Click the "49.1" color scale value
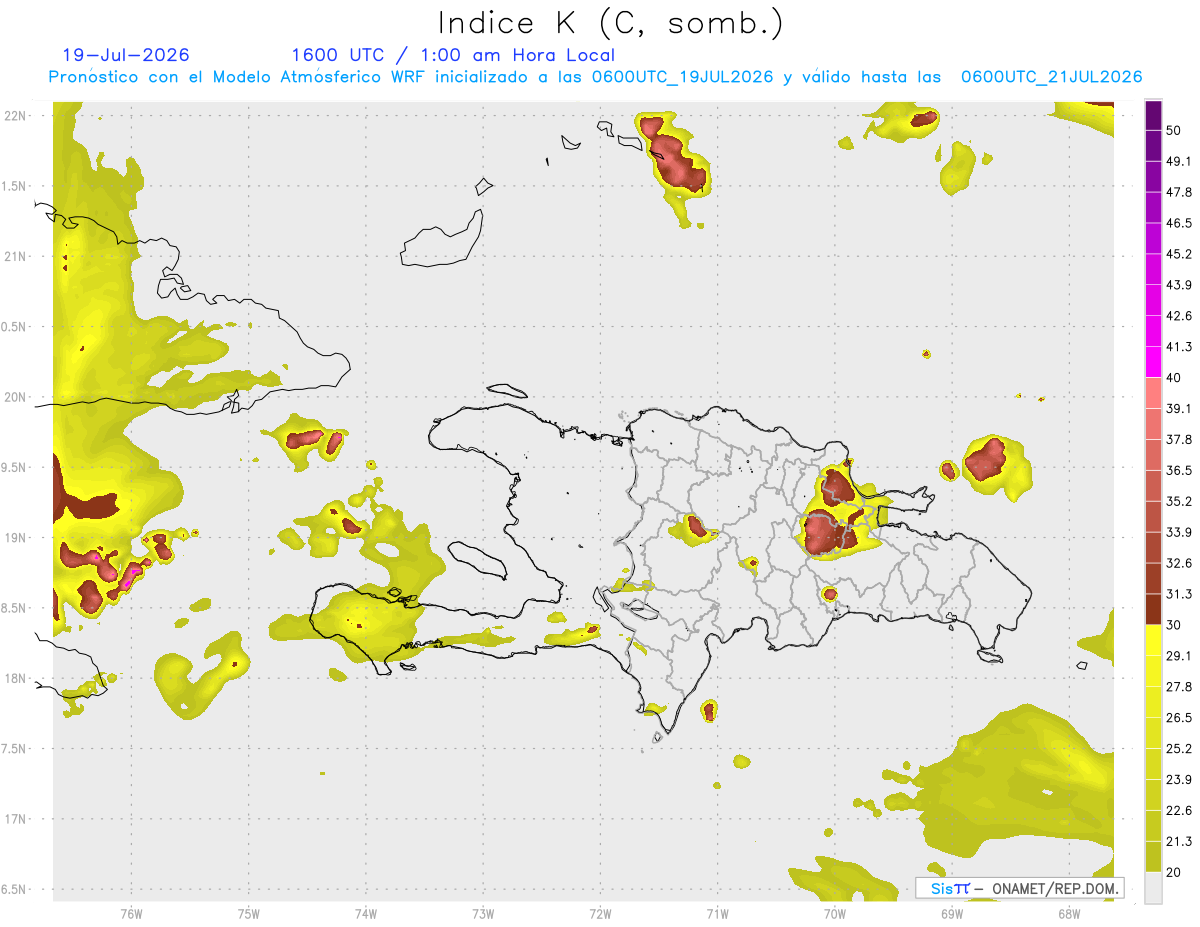Image resolution: width=1200 pixels, height=927 pixels. pos(1180,161)
